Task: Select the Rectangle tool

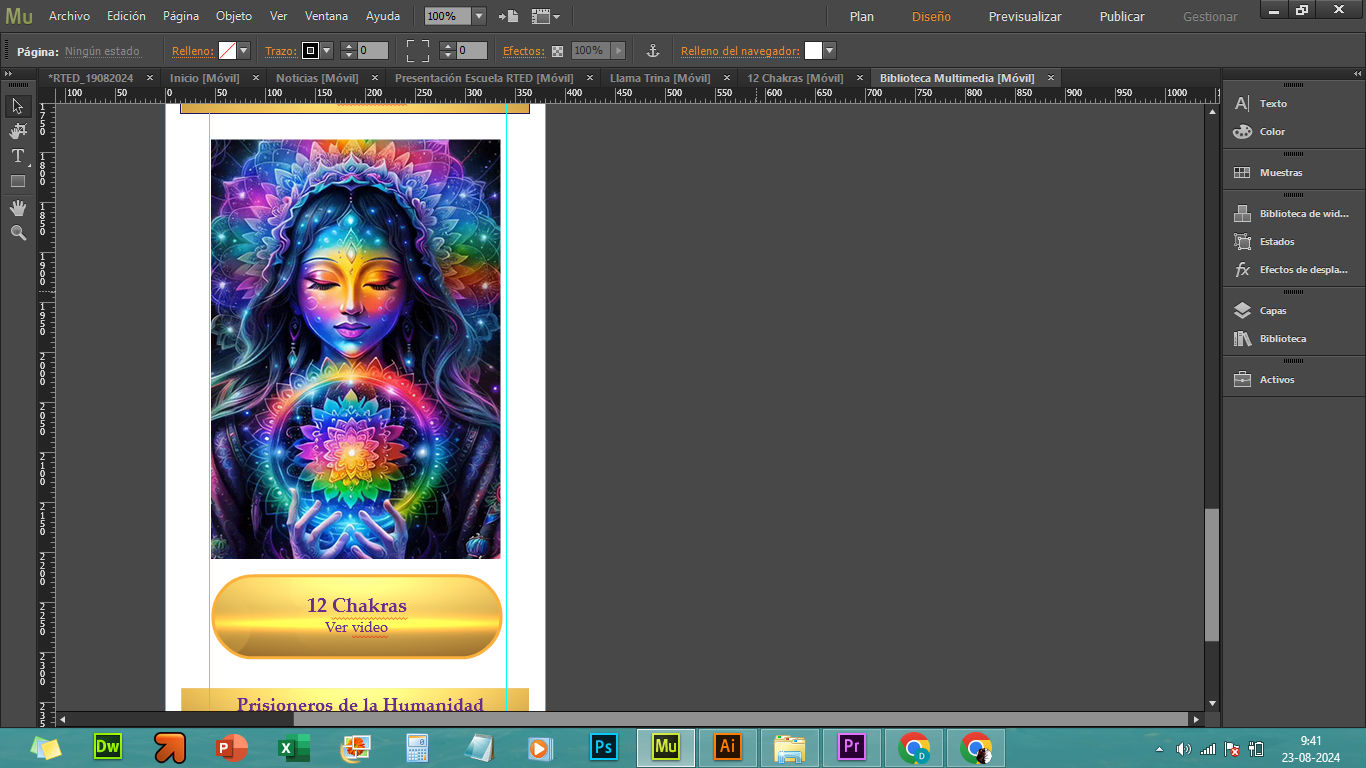Action: click(x=17, y=181)
